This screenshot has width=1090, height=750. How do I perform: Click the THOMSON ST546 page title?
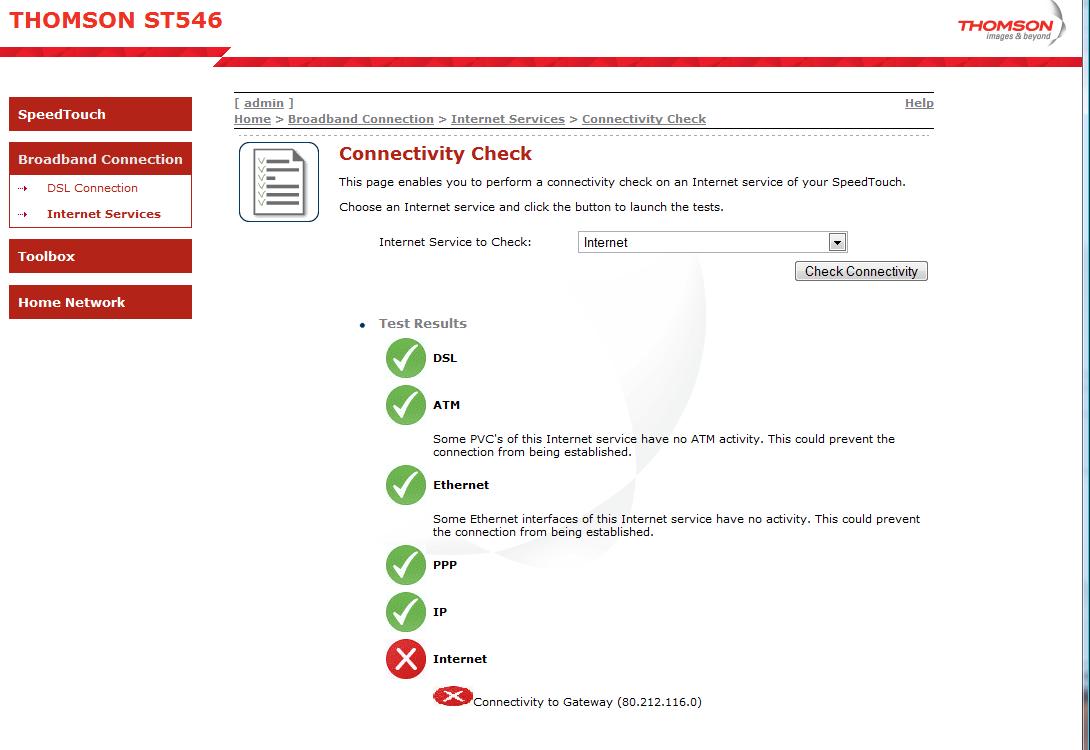pos(115,19)
